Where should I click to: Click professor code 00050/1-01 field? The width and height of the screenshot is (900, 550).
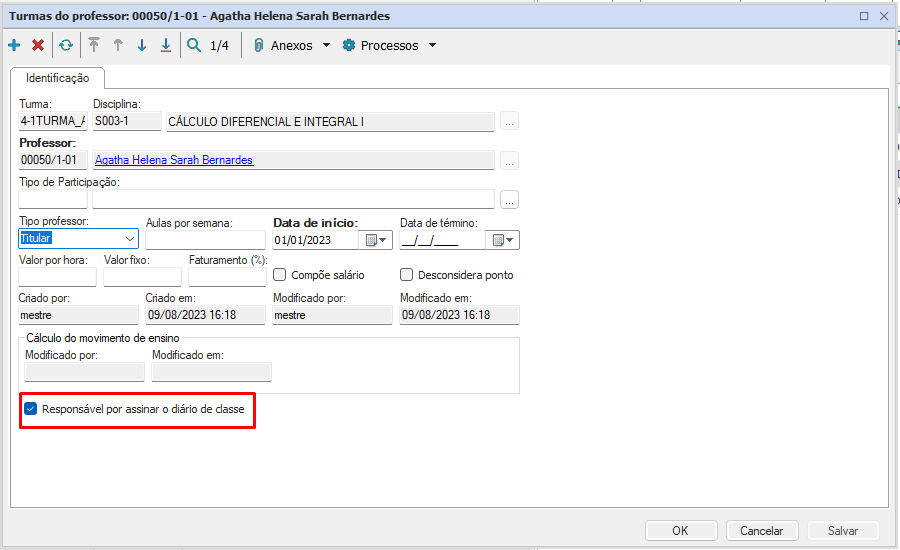53,160
